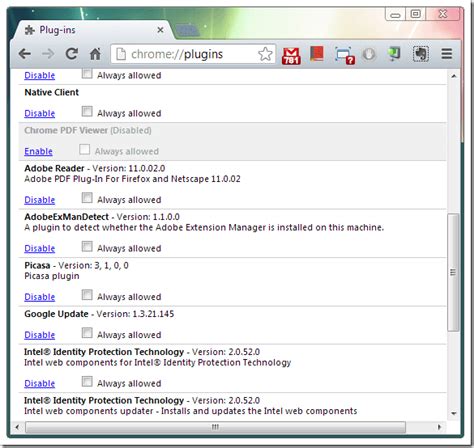Bookmark this page with the star
The height and width of the screenshot is (448, 474).
click(x=265, y=54)
